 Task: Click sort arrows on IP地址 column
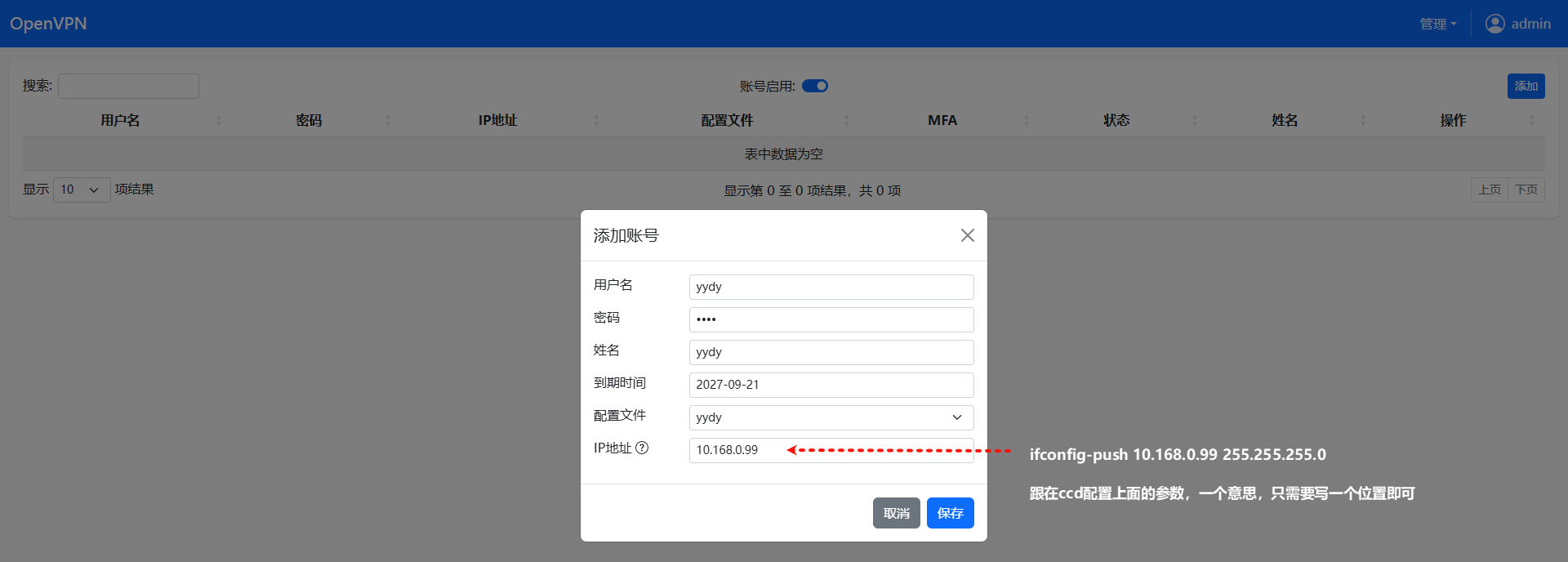point(596,120)
